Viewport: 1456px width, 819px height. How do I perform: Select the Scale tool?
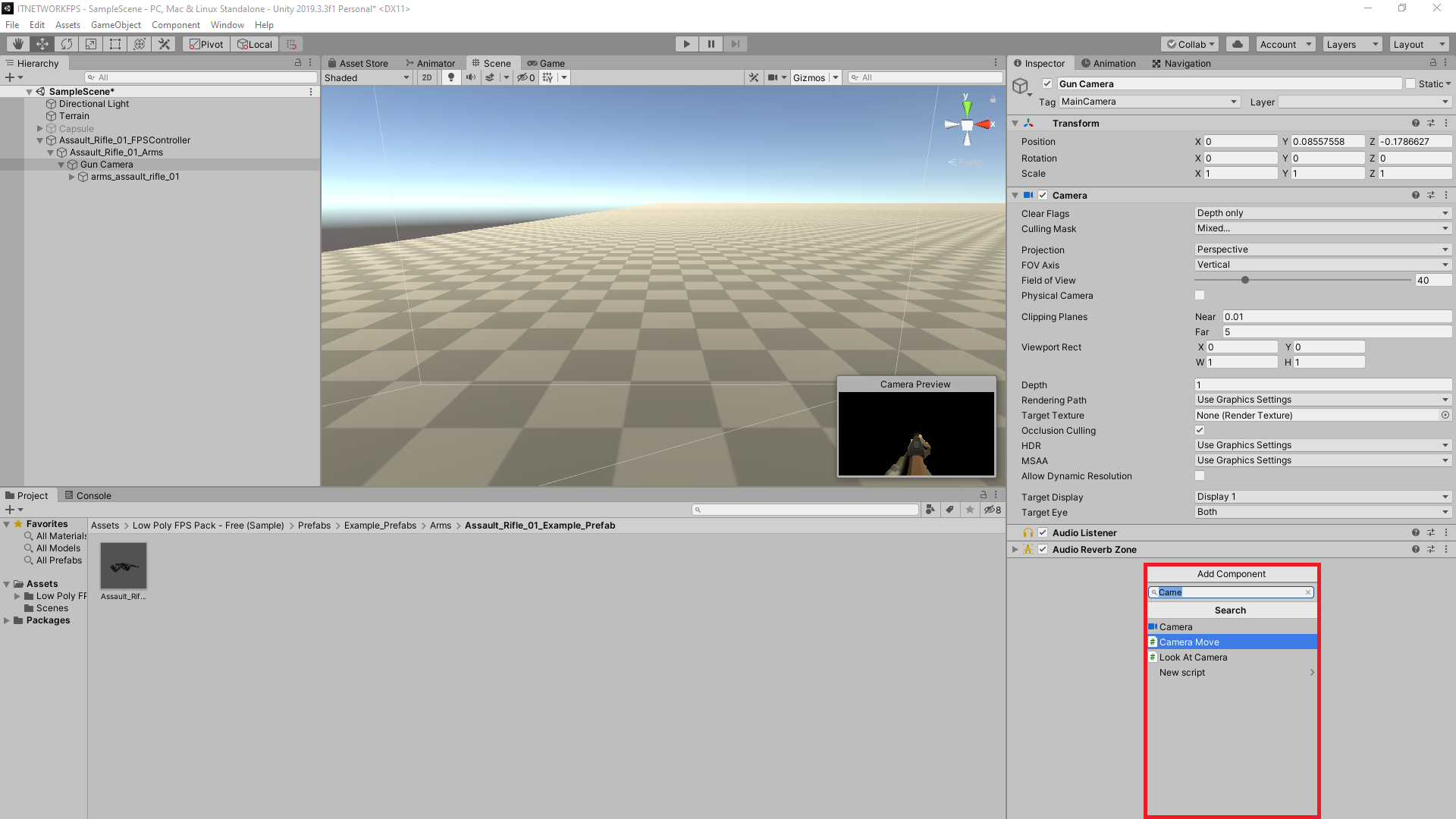click(x=90, y=43)
